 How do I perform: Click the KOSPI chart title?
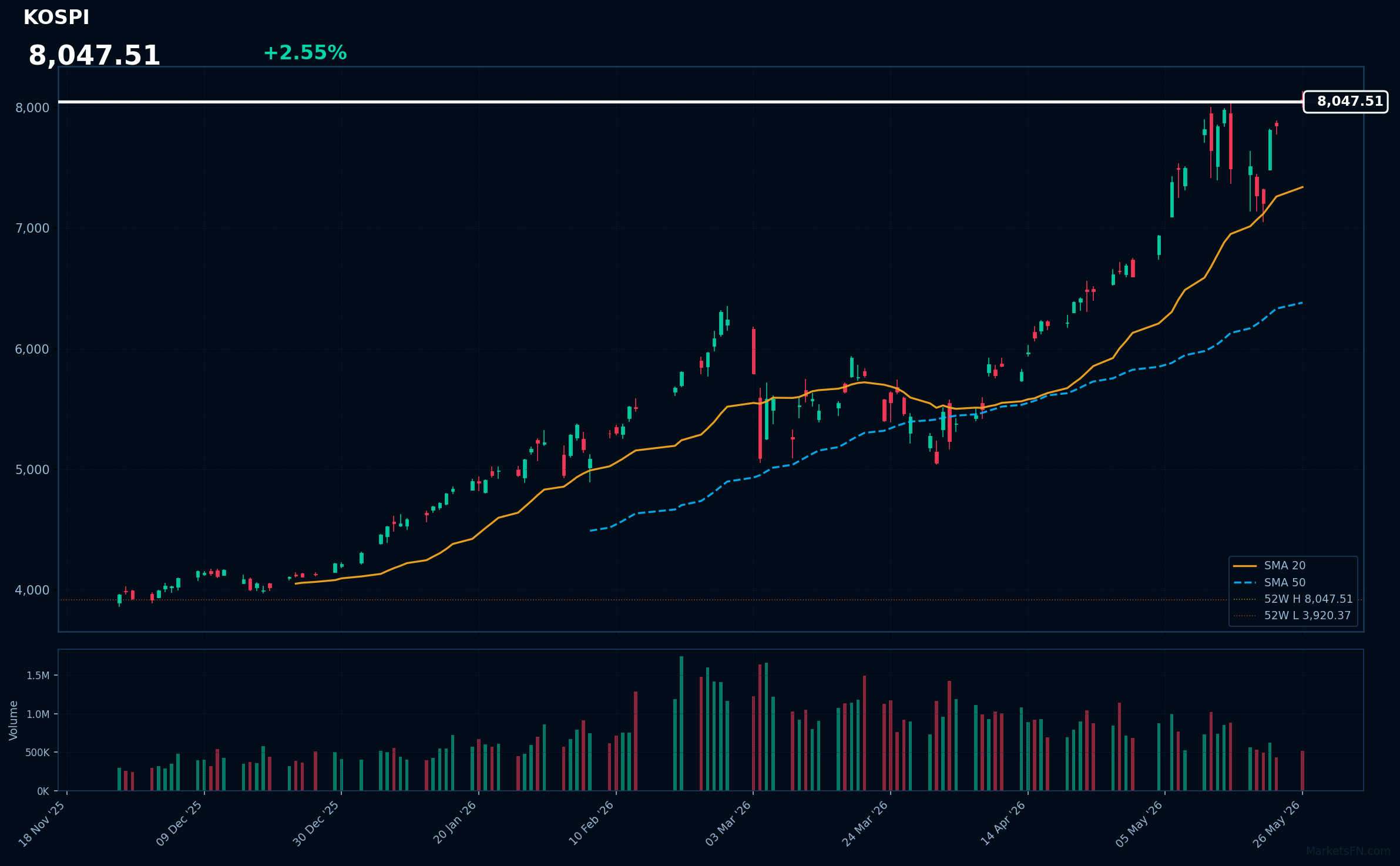coord(56,18)
